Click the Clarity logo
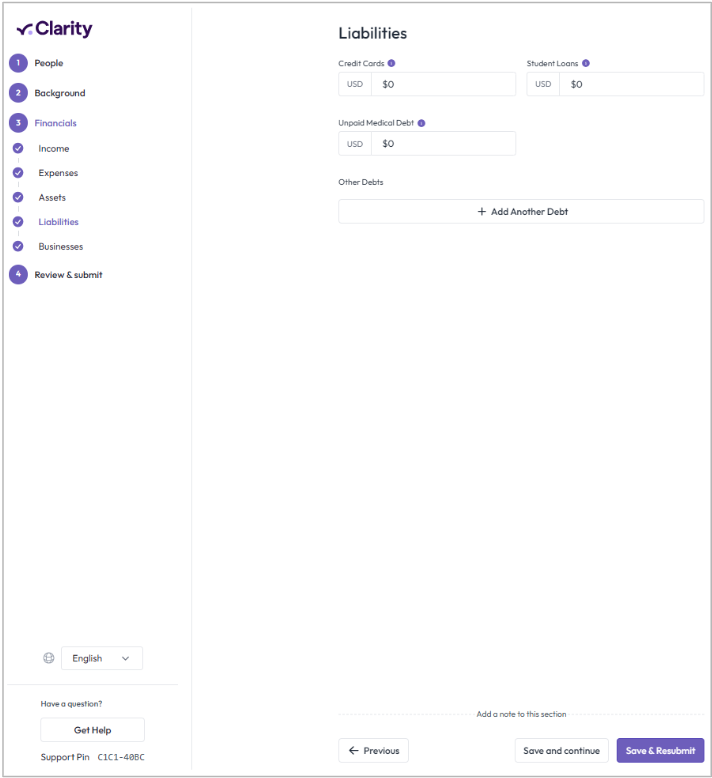The image size is (712, 778). (55, 29)
